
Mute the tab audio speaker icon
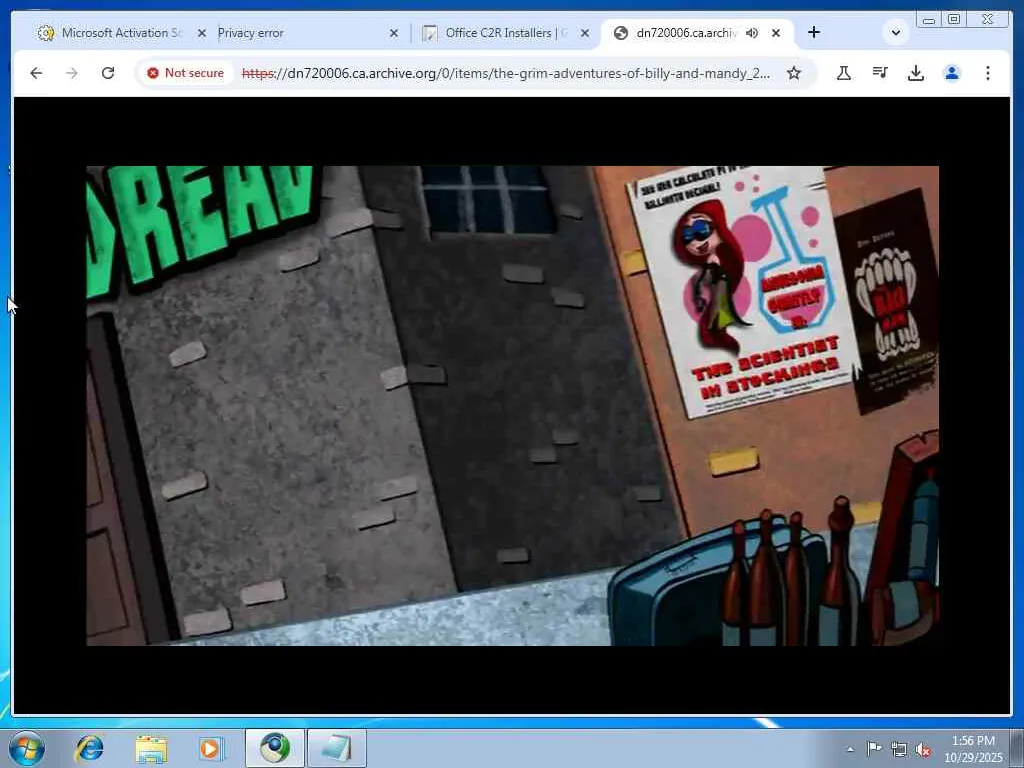click(x=752, y=33)
